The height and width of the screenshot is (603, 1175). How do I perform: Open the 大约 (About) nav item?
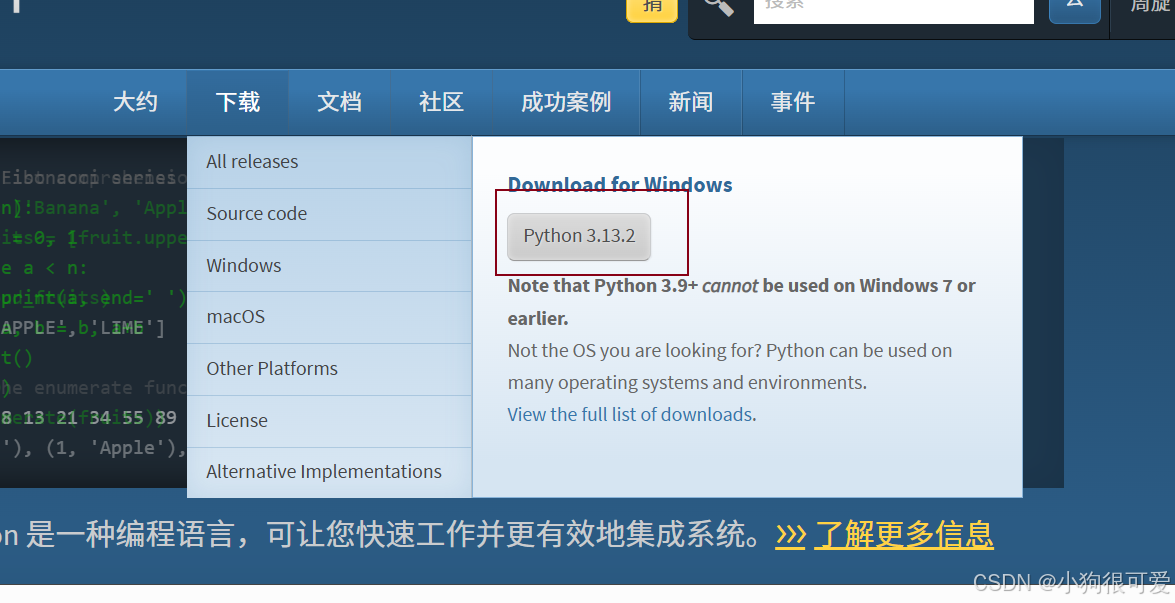point(135,102)
